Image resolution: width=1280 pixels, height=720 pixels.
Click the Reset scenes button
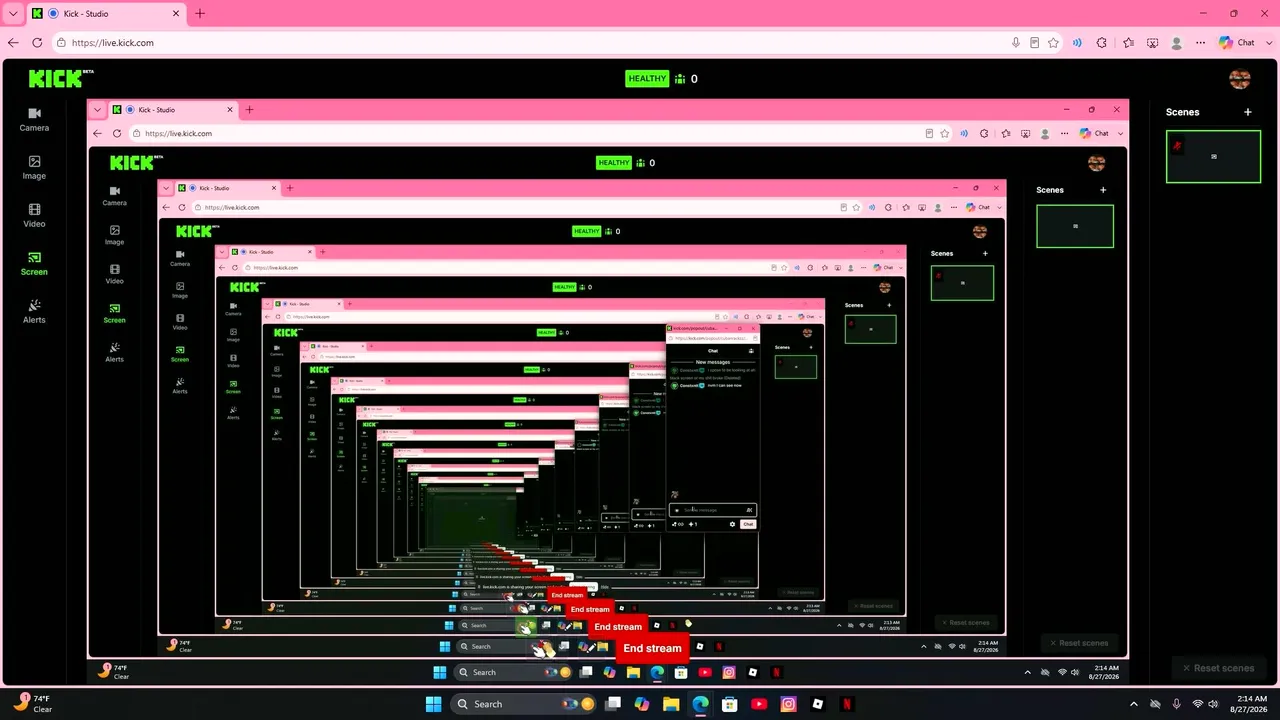[x=1218, y=668]
